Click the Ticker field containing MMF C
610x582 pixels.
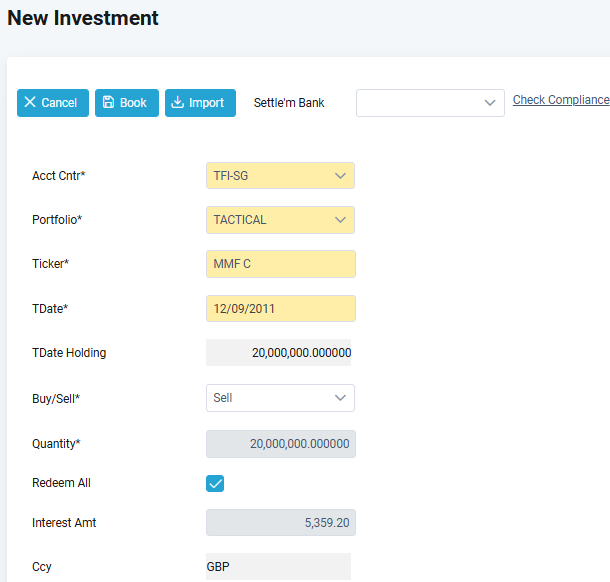click(x=280, y=264)
